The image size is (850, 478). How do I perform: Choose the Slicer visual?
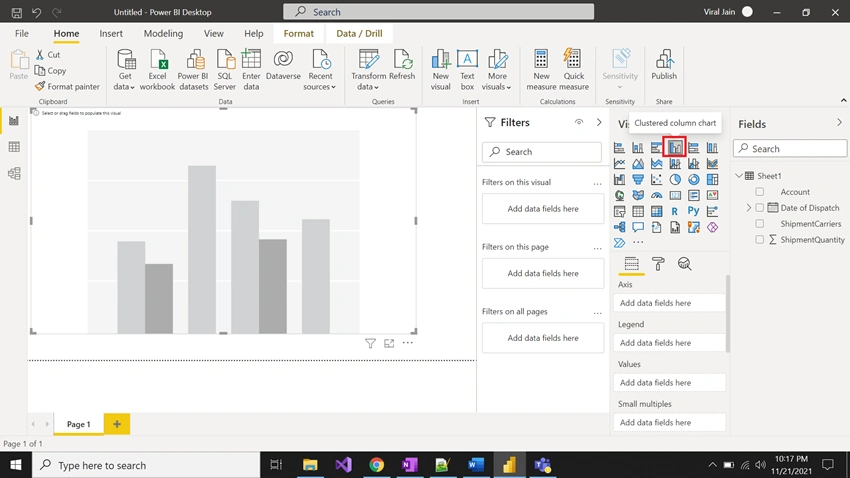(619, 211)
